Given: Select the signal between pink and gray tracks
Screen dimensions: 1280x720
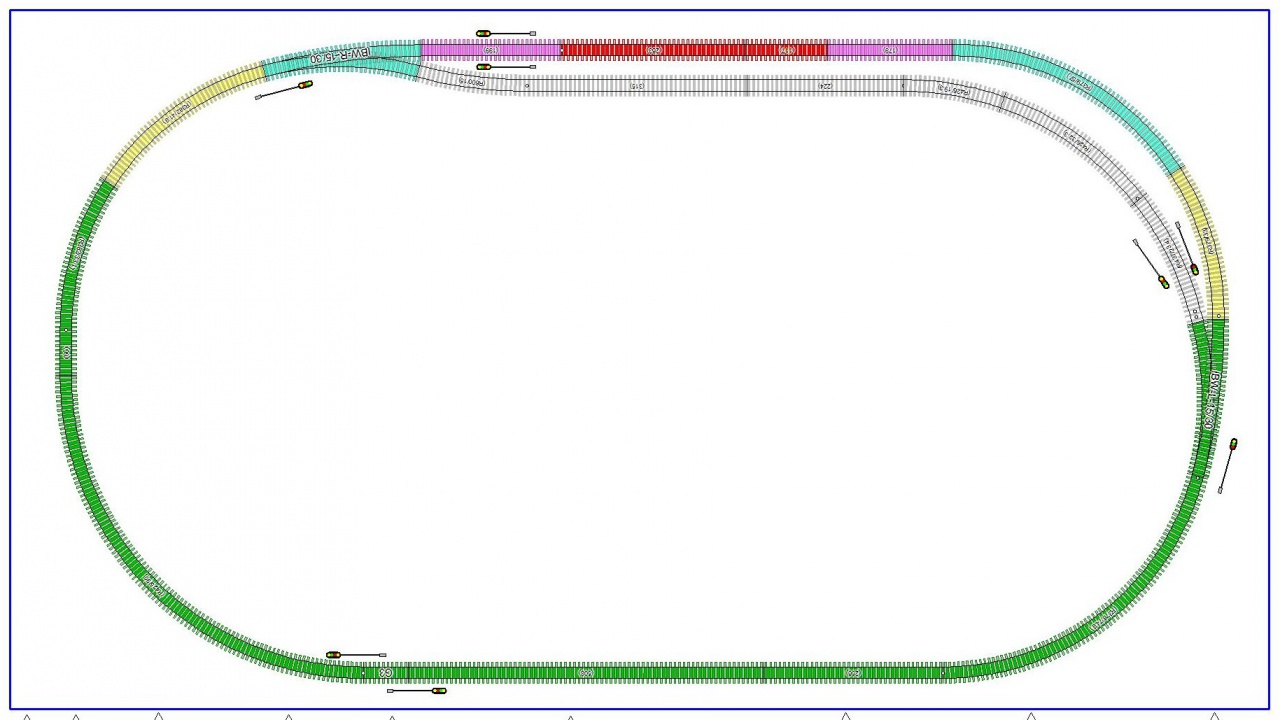Looking at the screenshot, I should [484, 67].
